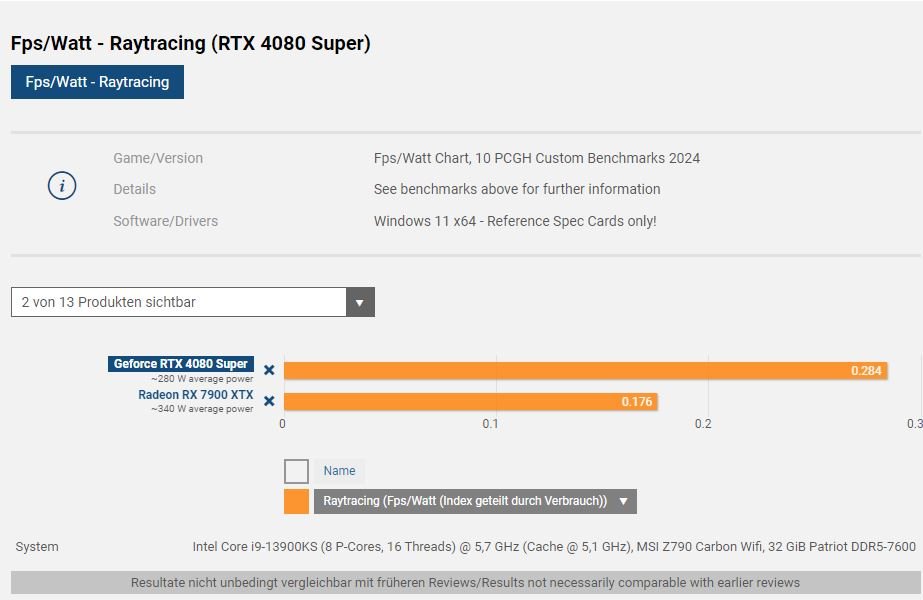Toggle the Name checkbox
This screenshot has width=923, height=600.
tap(296, 471)
